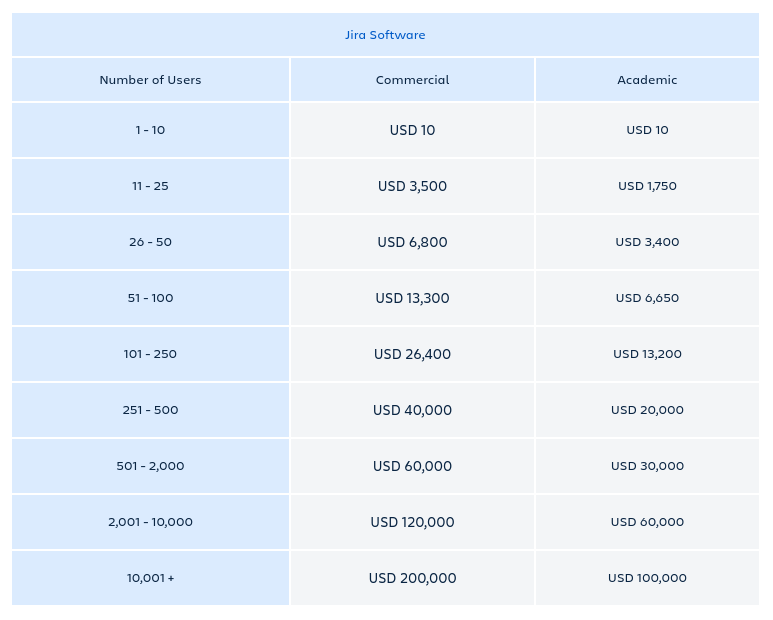Image resolution: width=773 pixels, height=620 pixels.
Task: Select the Number of Users column header
Action: tap(150, 80)
